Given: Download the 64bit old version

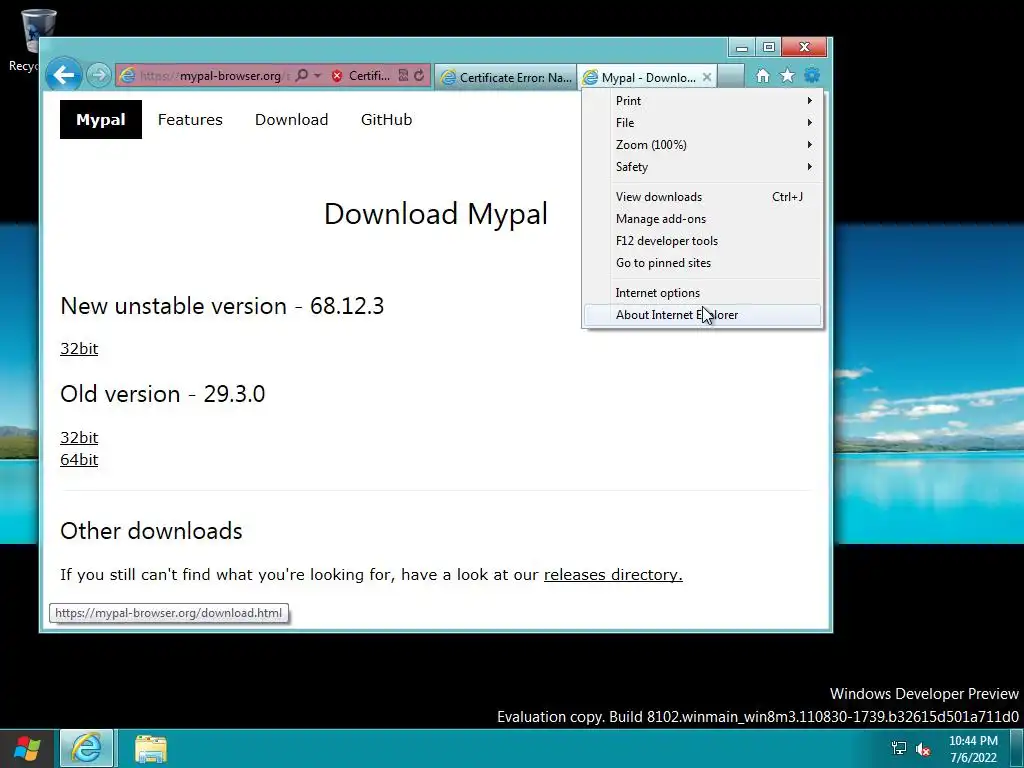Looking at the screenshot, I should click(79, 460).
